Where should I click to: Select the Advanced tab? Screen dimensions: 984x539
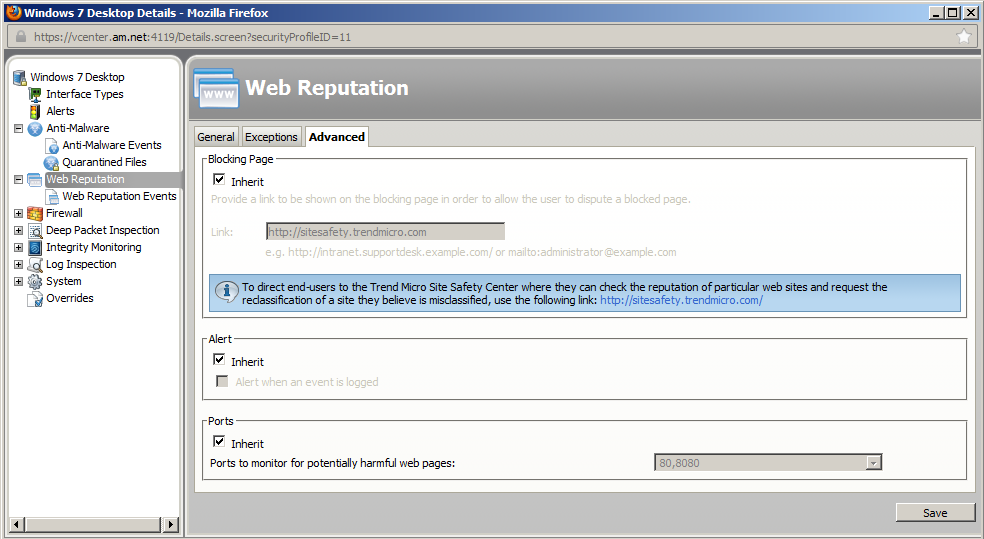[336, 137]
